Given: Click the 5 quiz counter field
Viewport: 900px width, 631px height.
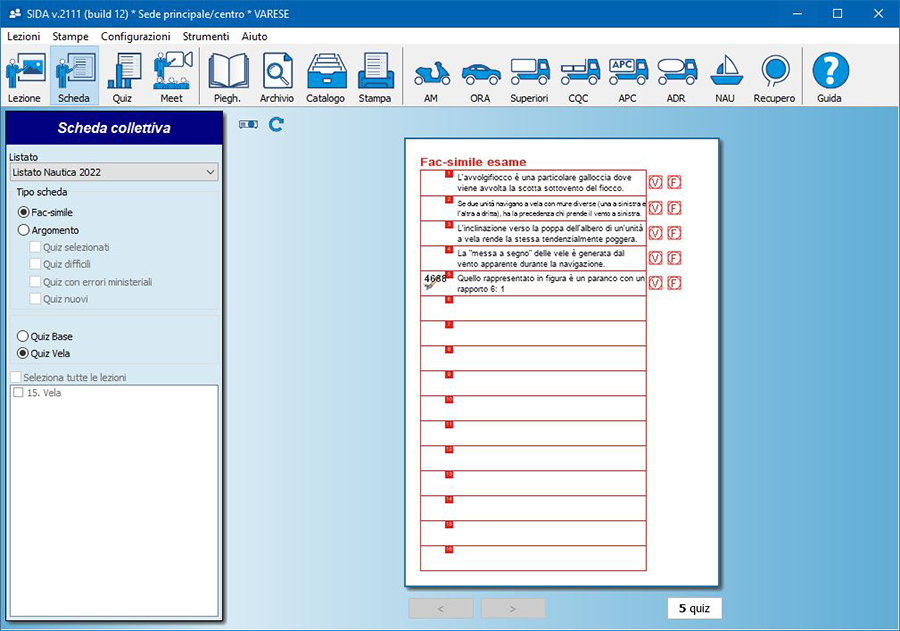Looking at the screenshot, I should [x=694, y=608].
